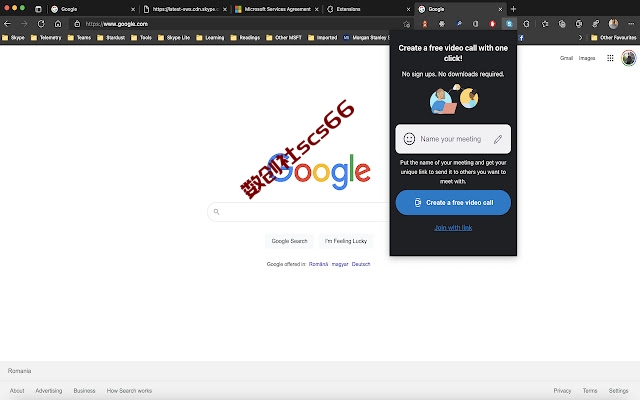Open the Imported bookmarks folder
The image size is (640, 400).
(x=322, y=38)
